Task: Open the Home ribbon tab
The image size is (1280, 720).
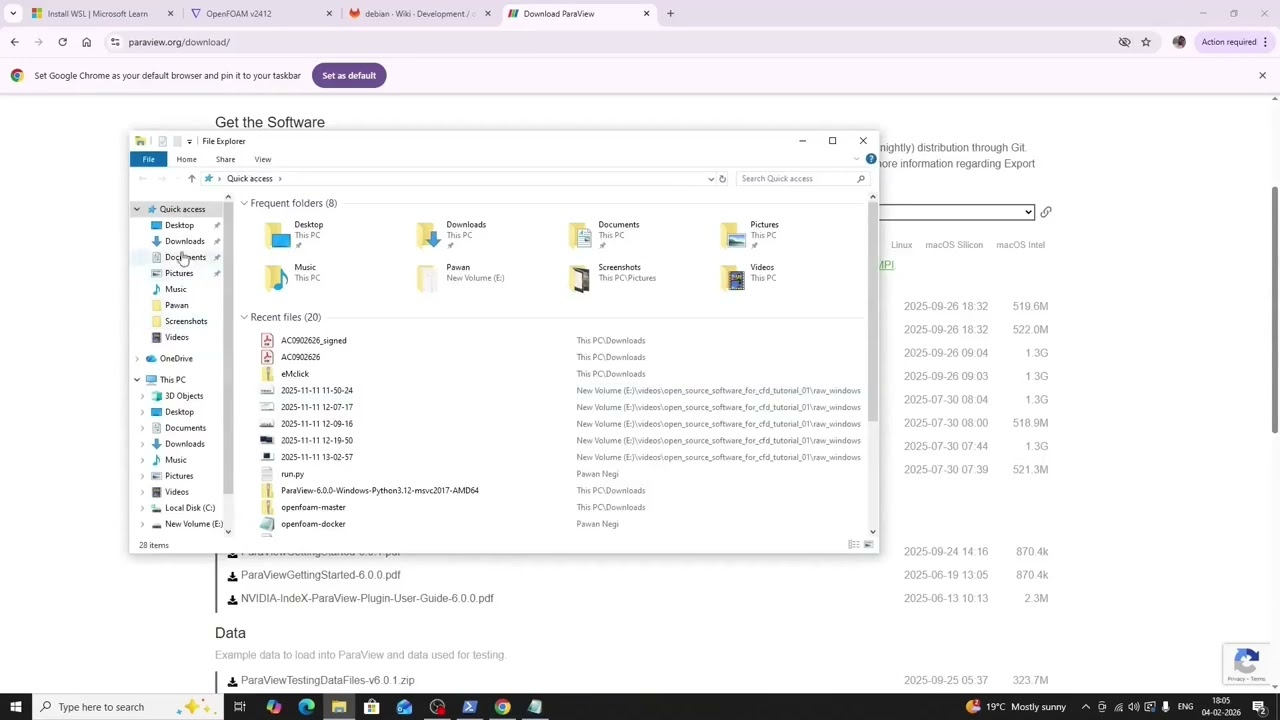Action: pyautogui.click(x=186, y=159)
